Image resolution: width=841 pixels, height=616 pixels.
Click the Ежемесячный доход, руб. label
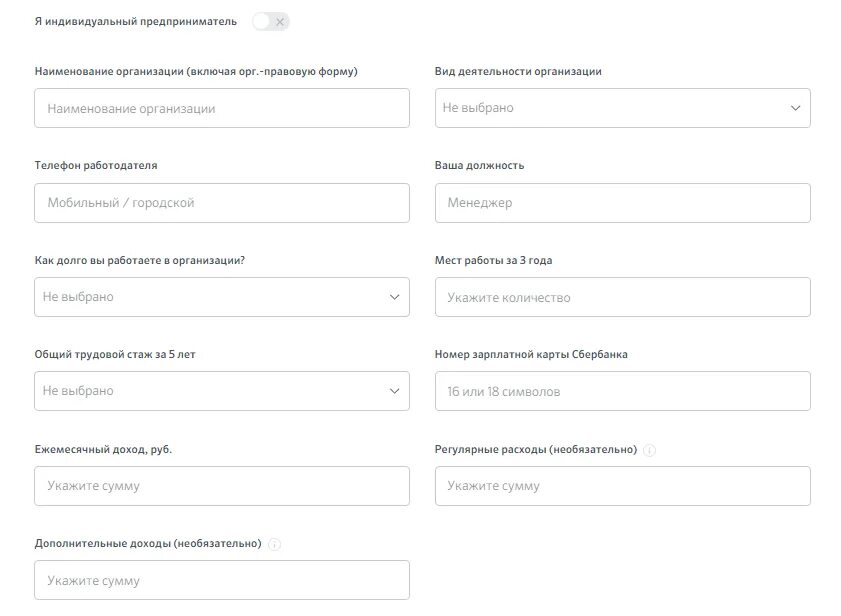tap(103, 450)
